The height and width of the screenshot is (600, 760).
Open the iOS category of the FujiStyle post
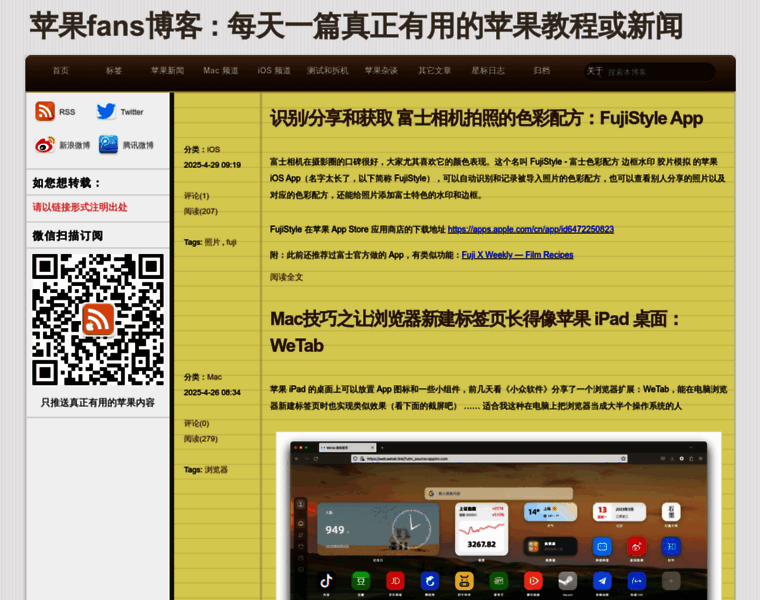213,150
